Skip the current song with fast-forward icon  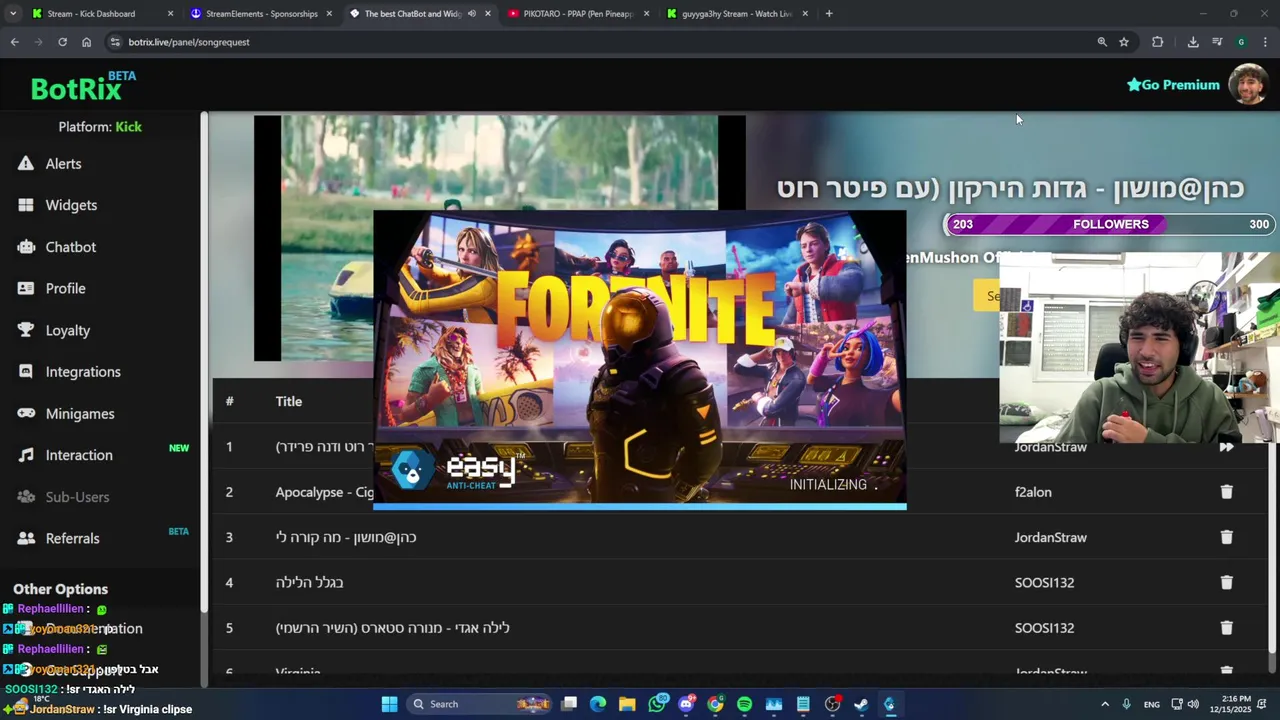pyautogui.click(x=1226, y=447)
